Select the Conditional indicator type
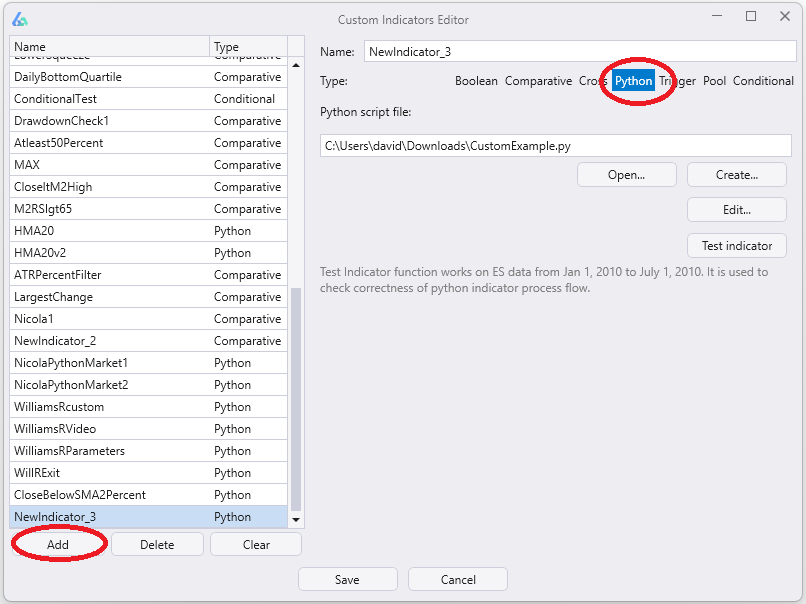806x604 pixels. [763, 81]
